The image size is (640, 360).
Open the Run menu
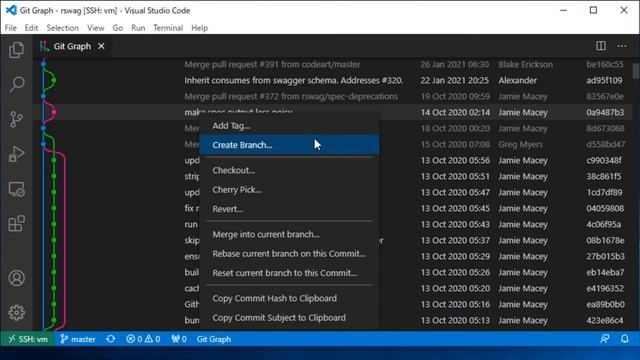pos(138,28)
